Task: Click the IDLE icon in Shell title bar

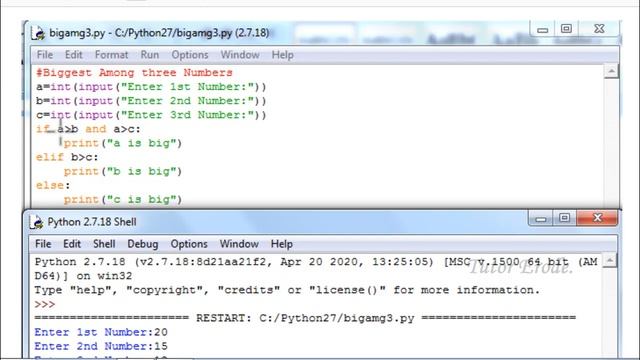Action: click(x=36, y=222)
